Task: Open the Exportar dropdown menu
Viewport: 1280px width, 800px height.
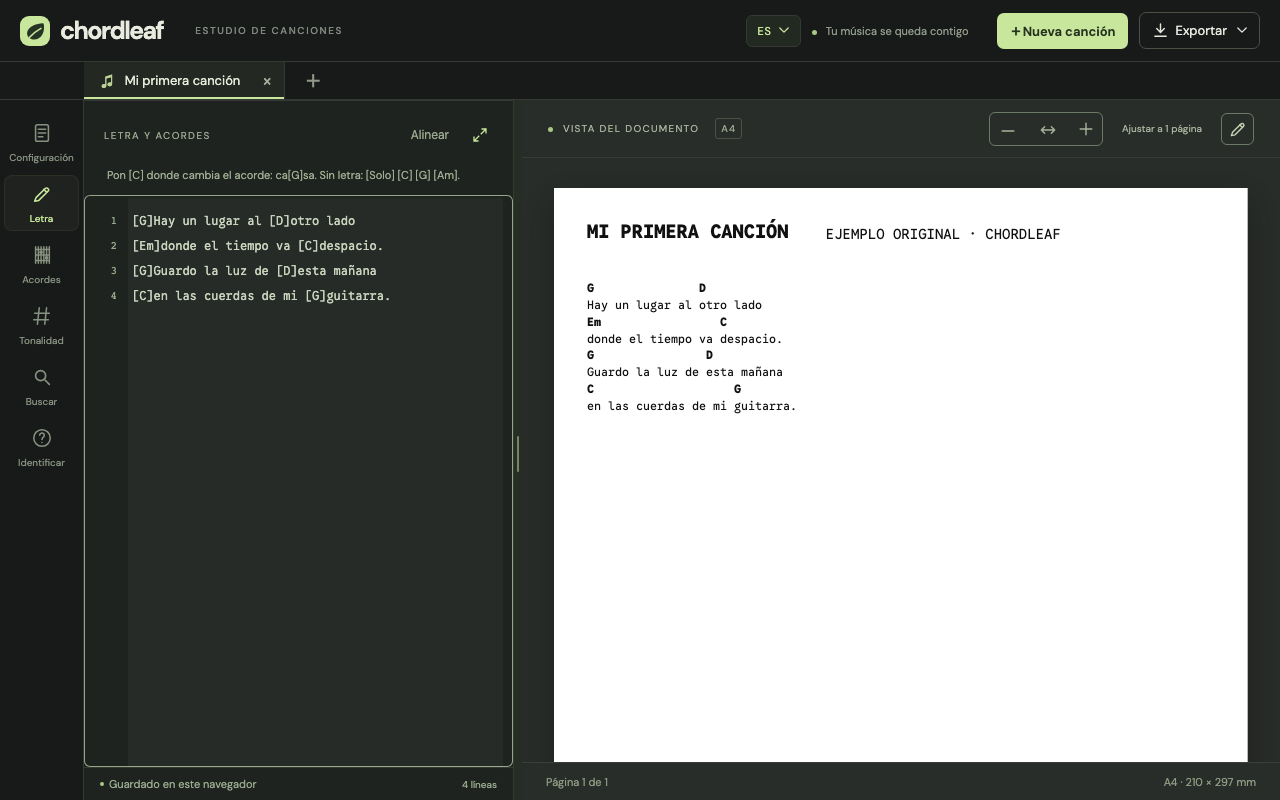Action: pyautogui.click(x=1199, y=31)
